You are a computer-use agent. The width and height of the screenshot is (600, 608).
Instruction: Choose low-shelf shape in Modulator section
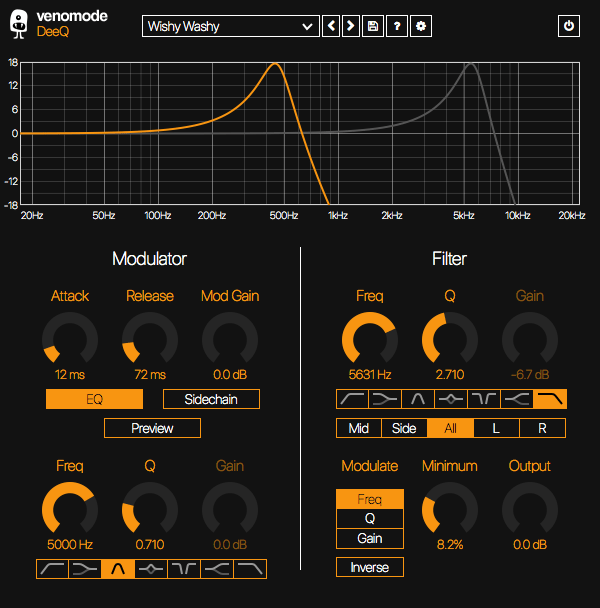tap(85, 569)
